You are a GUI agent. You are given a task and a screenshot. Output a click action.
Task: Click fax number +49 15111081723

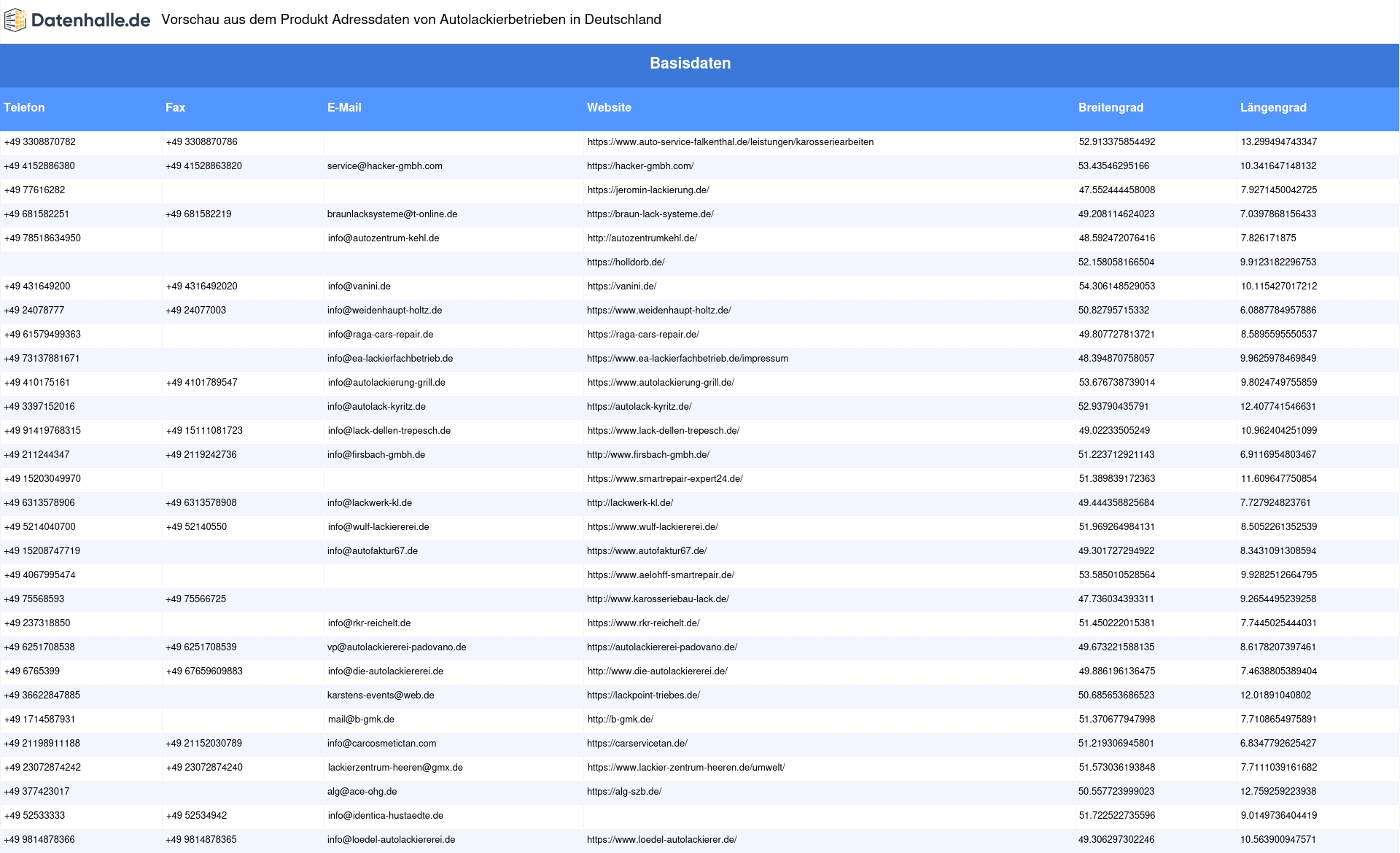204,431
